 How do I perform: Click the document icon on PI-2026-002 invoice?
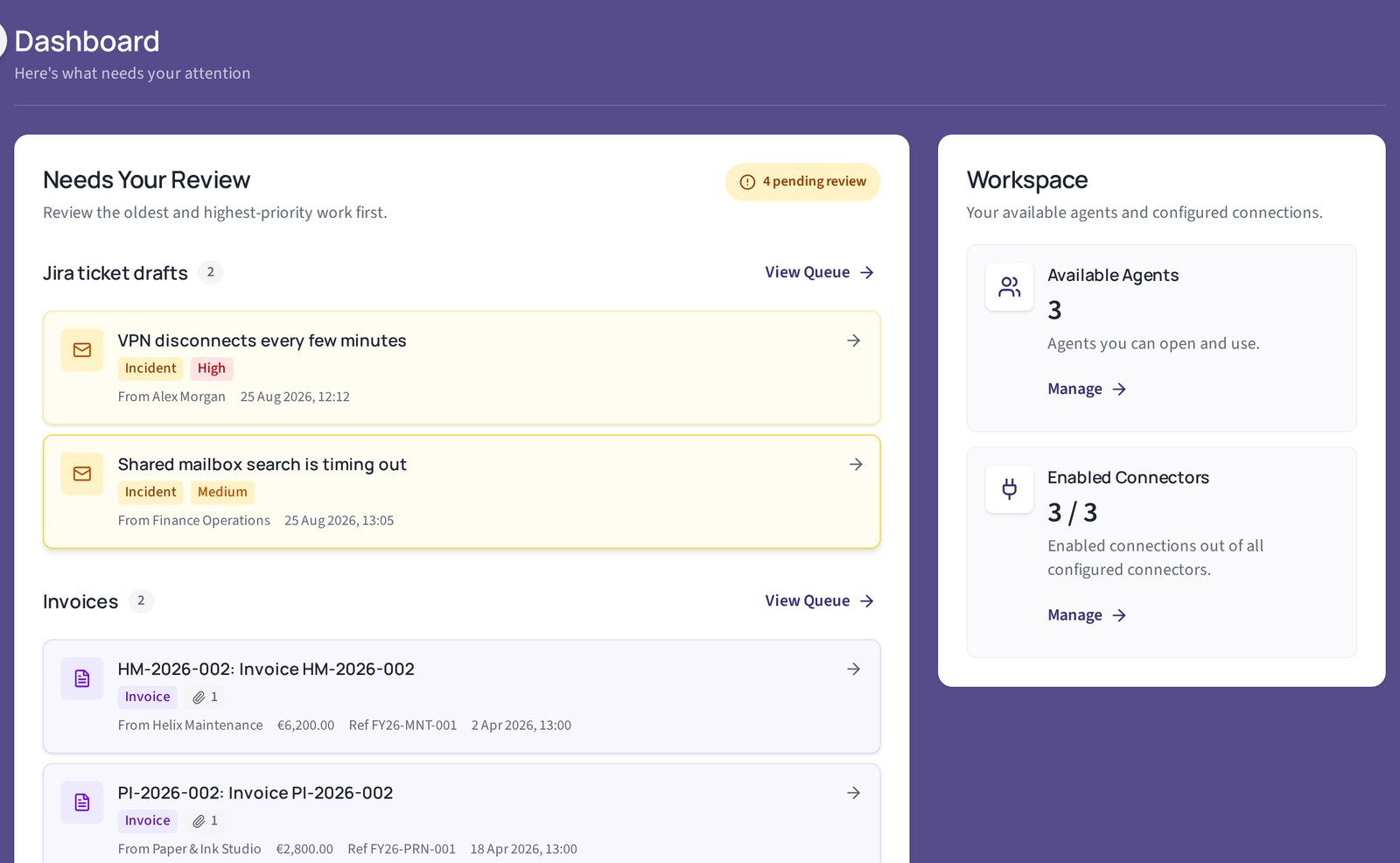coord(82,802)
